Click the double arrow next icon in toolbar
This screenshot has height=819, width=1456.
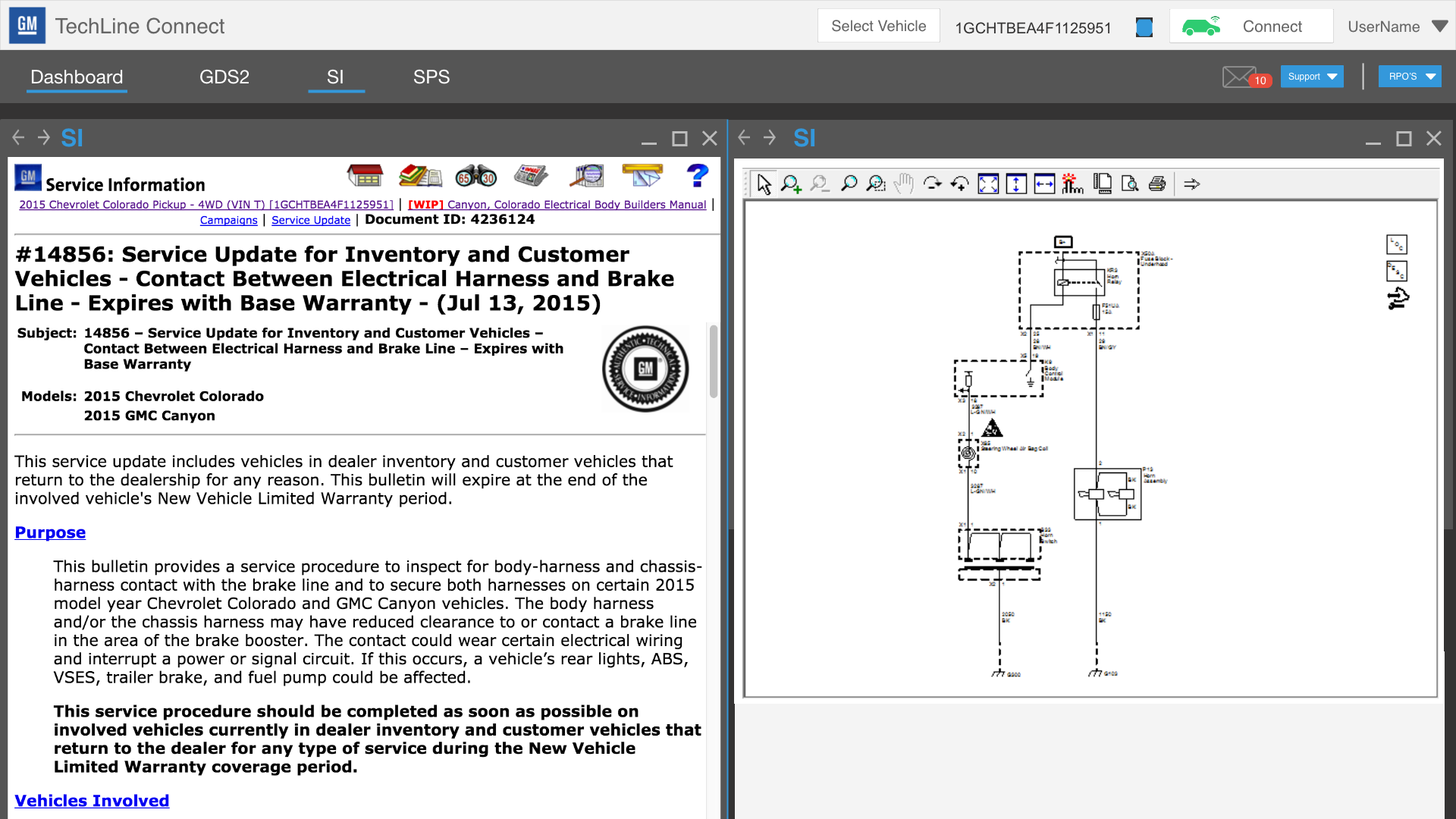[x=1192, y=184]
